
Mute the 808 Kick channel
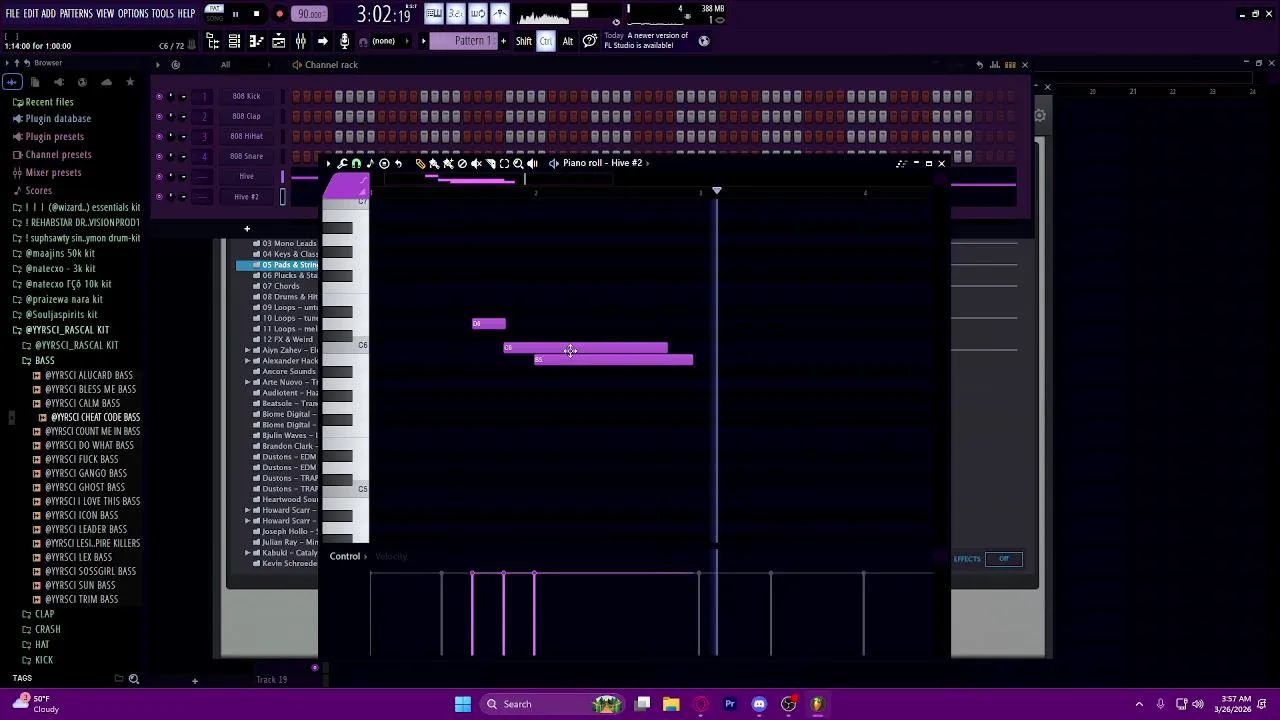pyautogui.click(x=159, y=96)
